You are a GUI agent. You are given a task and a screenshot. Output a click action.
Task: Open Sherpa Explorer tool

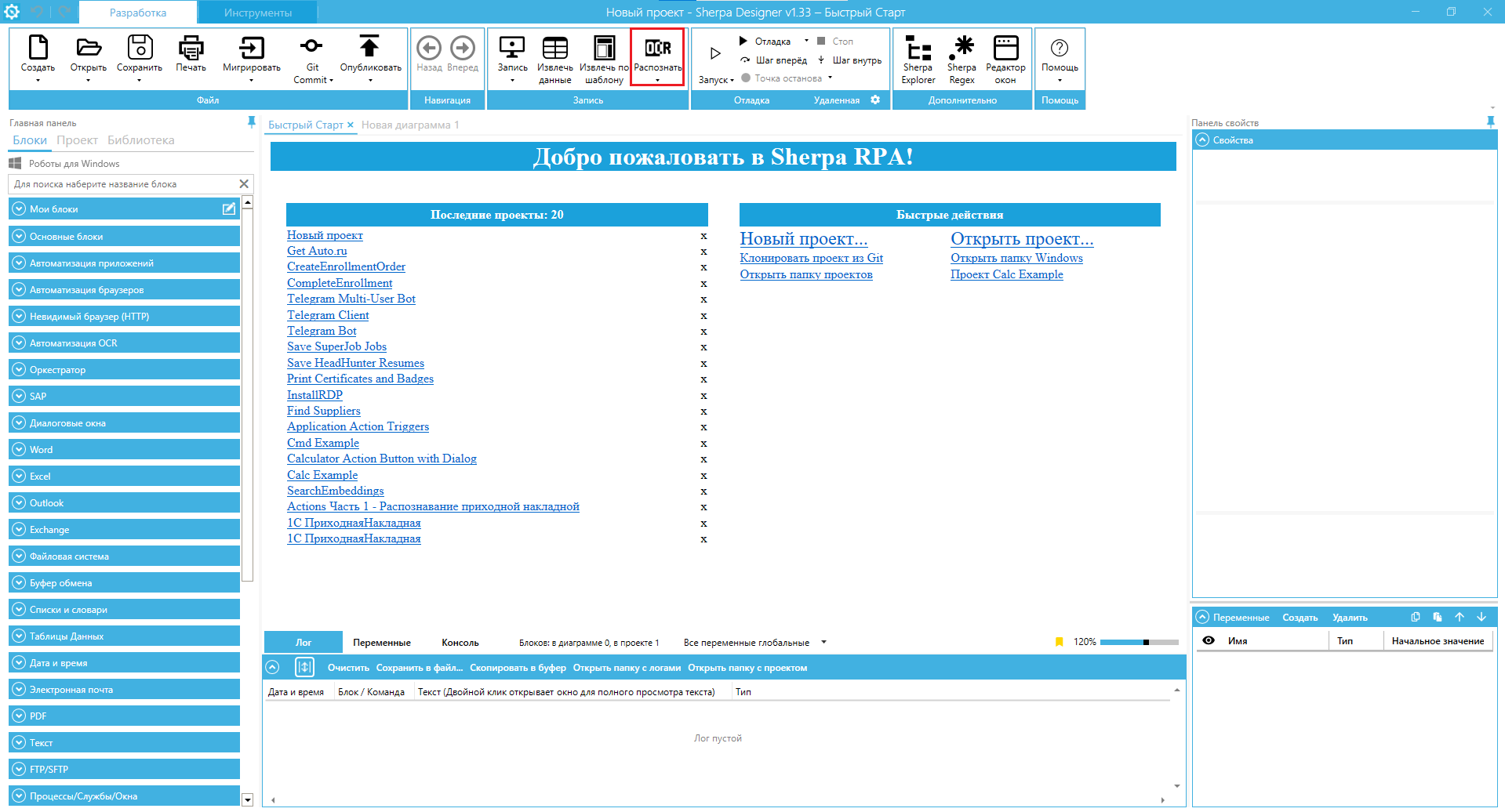point(918,49)
